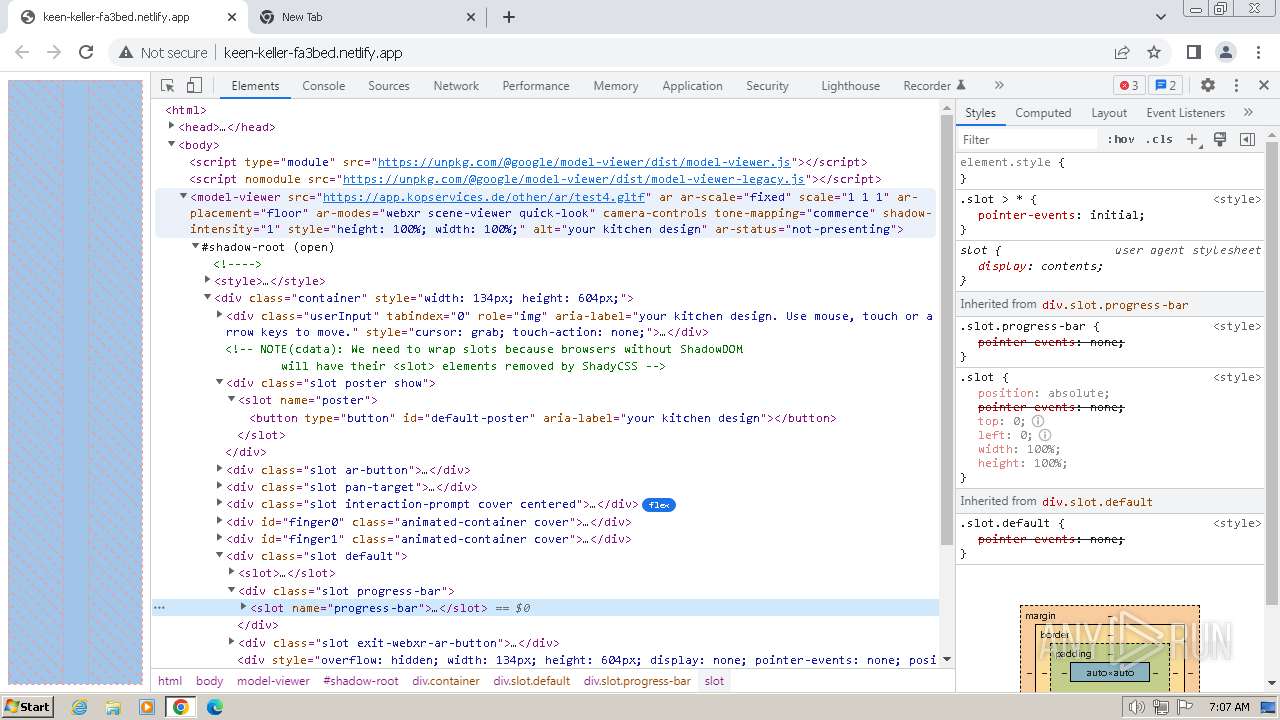
Task: Open Chrome side panel icon
Action: (1193, 52)
